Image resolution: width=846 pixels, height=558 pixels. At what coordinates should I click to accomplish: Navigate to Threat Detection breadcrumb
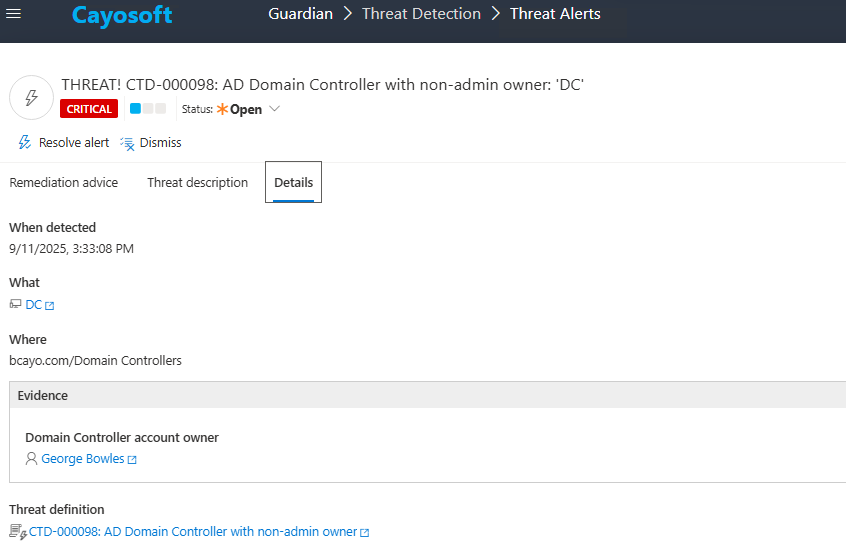point(421,14)
